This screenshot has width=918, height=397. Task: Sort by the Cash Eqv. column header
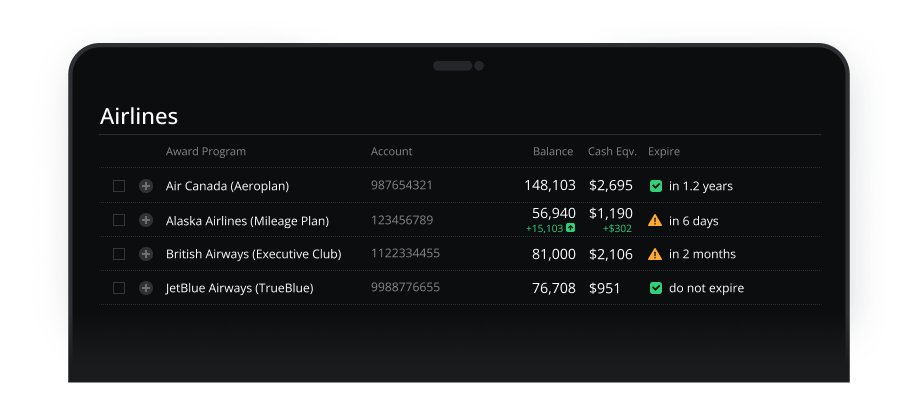(x=612, y=152)
